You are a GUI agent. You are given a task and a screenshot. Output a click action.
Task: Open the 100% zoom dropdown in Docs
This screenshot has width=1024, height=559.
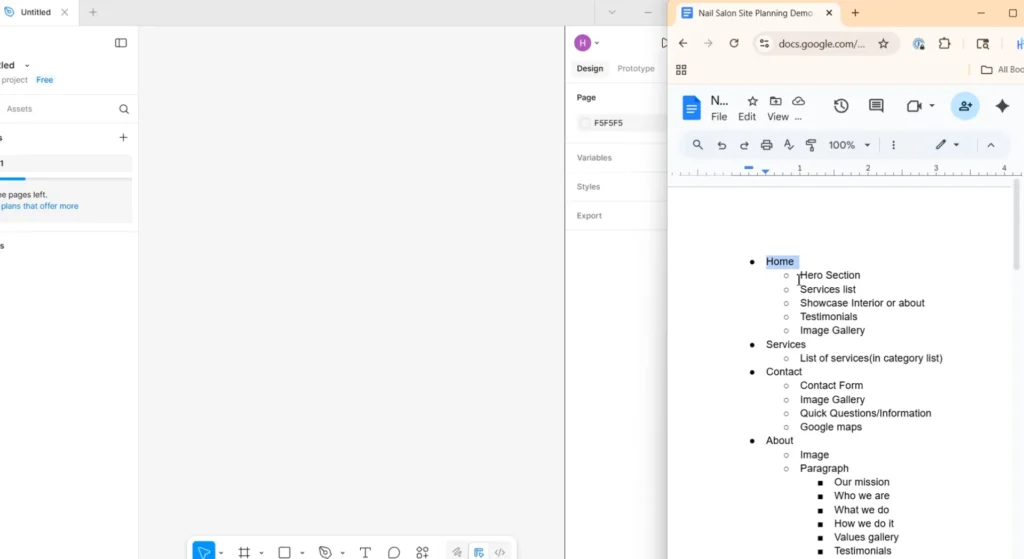[x=850, y=145]
